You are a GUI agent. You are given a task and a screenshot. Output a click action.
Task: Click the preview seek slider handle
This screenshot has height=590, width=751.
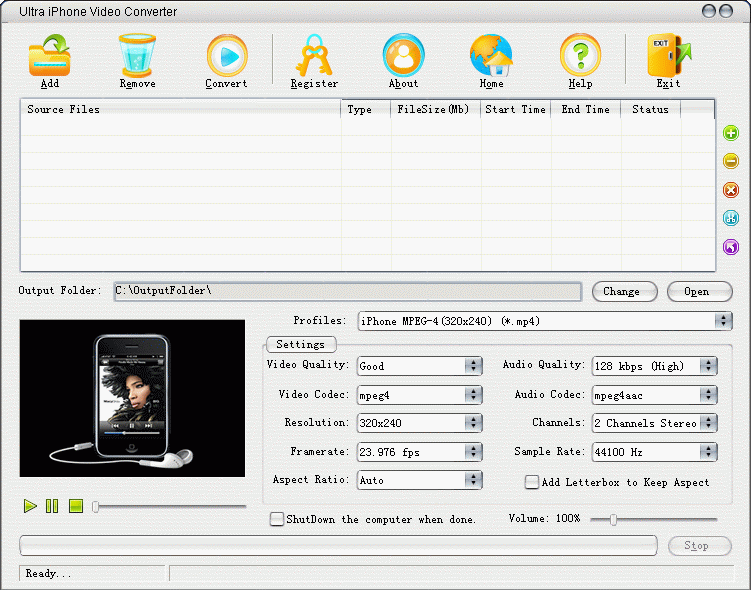96,507
